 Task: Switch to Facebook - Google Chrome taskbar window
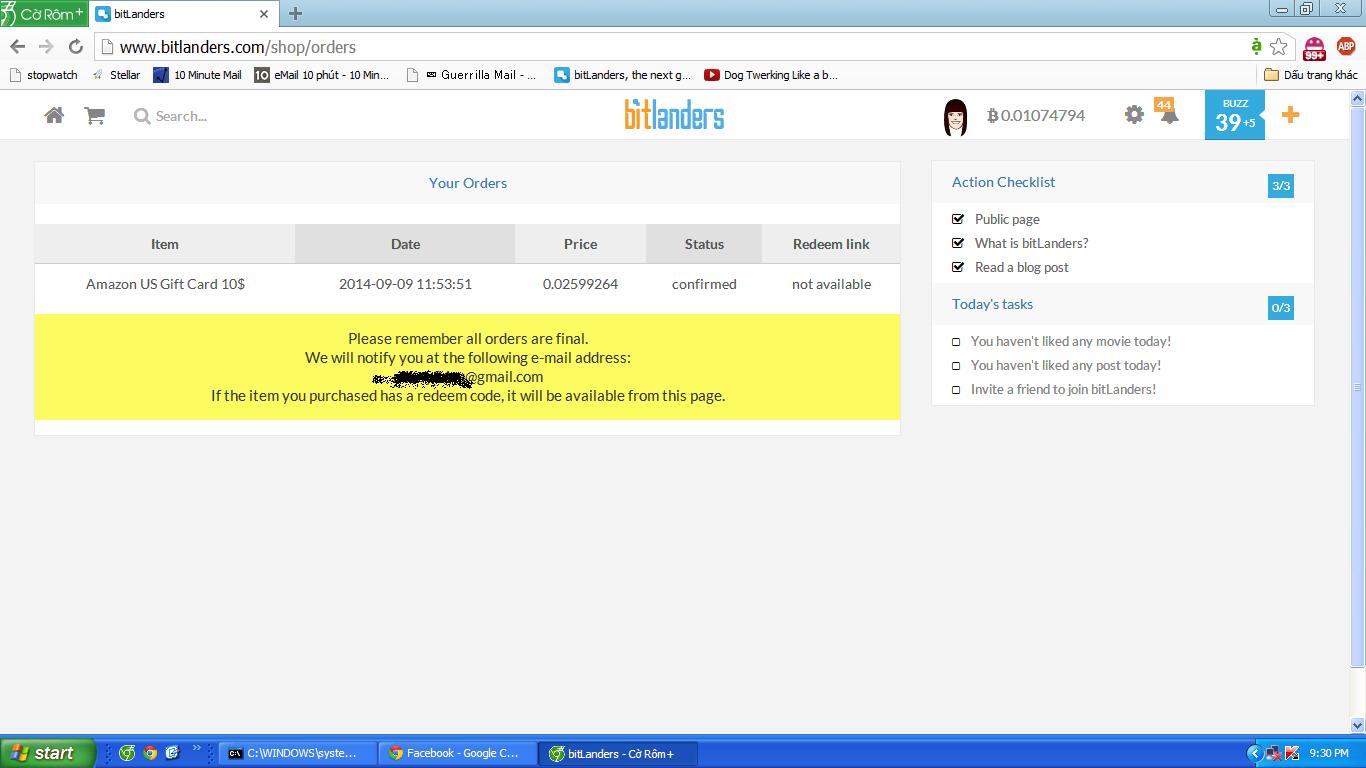(x=458, y=754)
